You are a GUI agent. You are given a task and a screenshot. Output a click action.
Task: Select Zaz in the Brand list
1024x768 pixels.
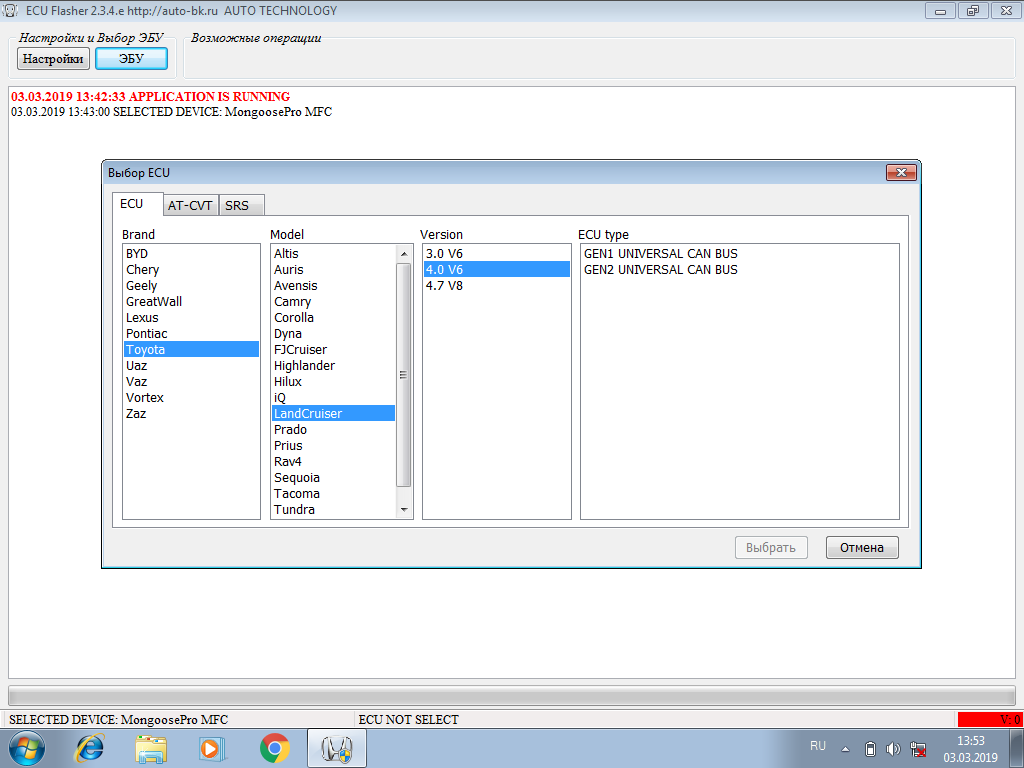(191, 413)
